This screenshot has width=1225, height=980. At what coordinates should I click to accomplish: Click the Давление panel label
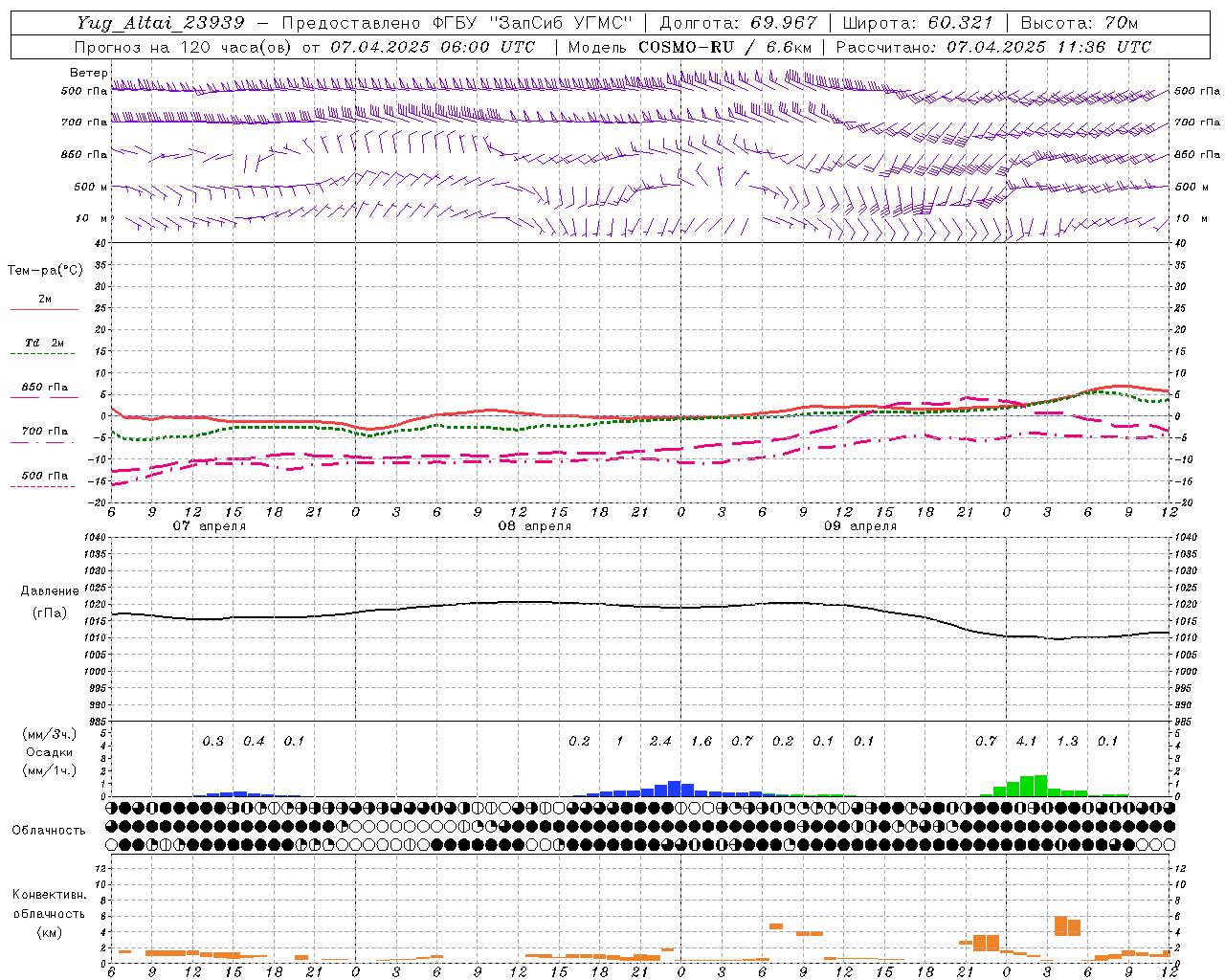(50, 591)
